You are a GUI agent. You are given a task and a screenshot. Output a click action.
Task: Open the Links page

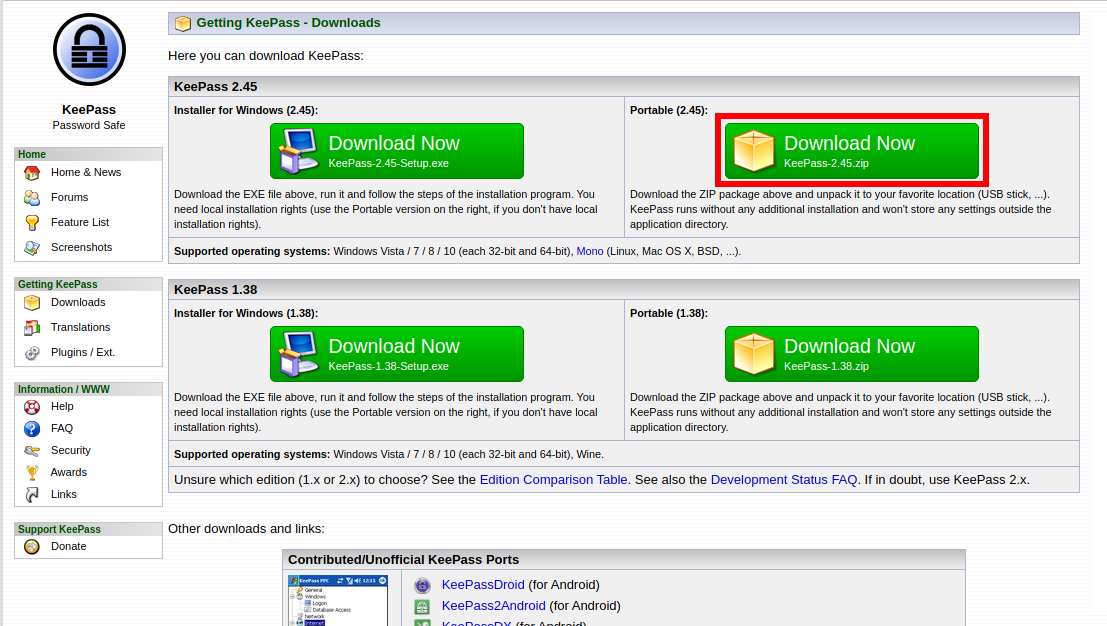[64, 494]
